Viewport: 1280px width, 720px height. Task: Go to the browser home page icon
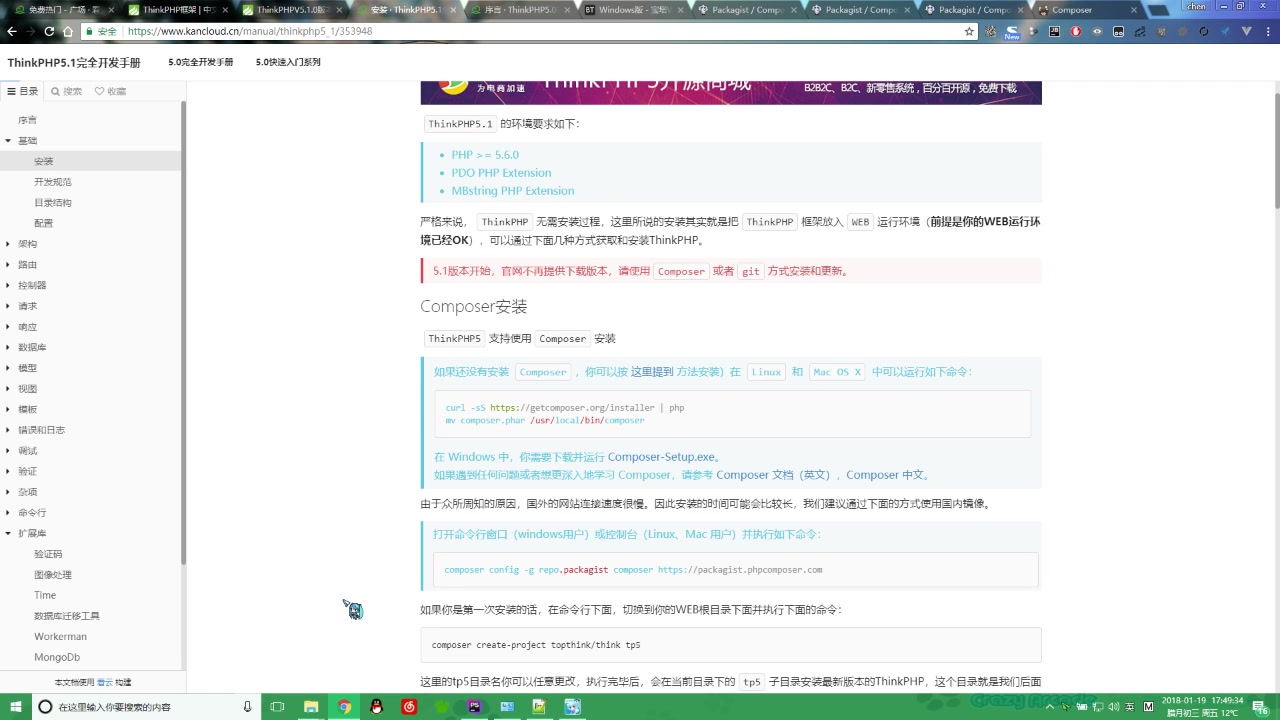(x=68, y=31)
